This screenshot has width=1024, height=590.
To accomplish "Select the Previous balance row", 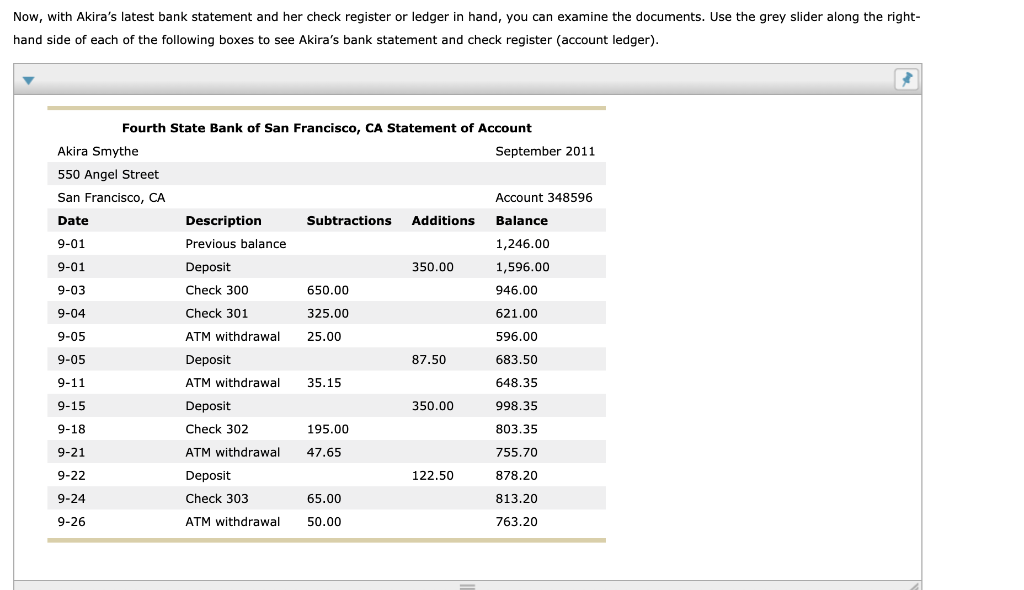I will tap(235, 243).
